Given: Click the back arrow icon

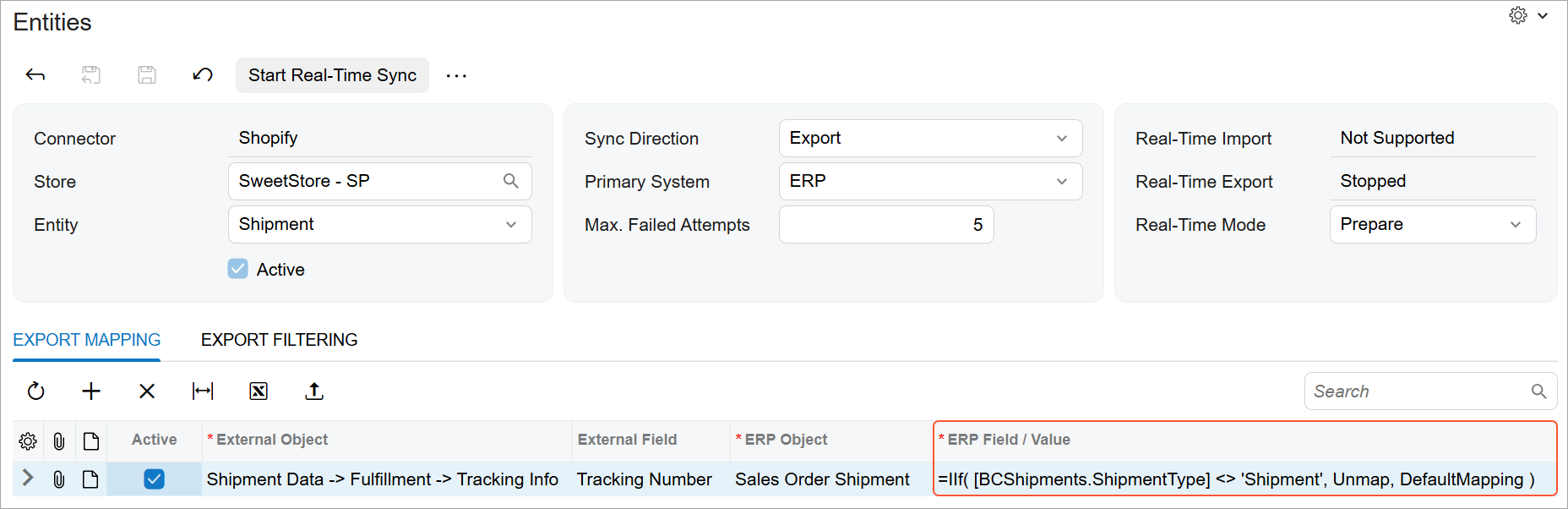Looking at the screenshot, I should tap(35, 75).
